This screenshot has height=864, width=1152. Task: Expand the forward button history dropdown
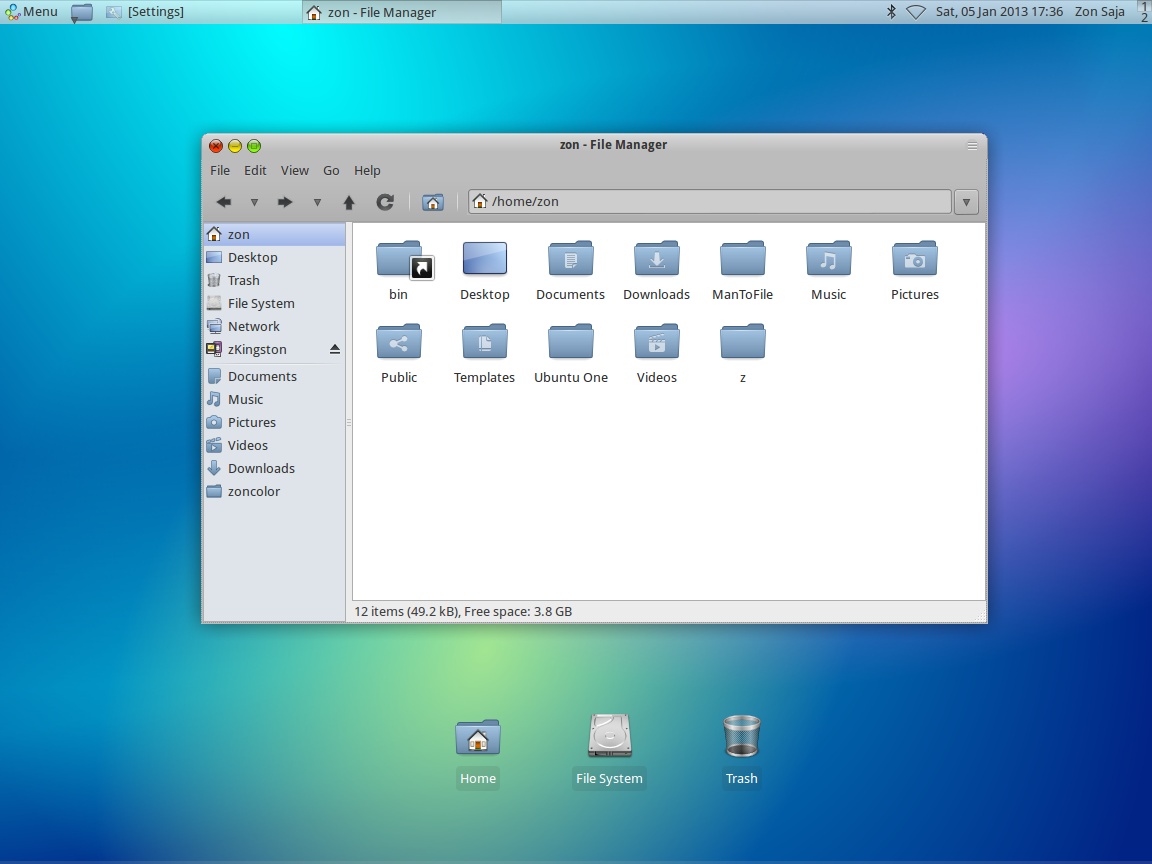317,204
